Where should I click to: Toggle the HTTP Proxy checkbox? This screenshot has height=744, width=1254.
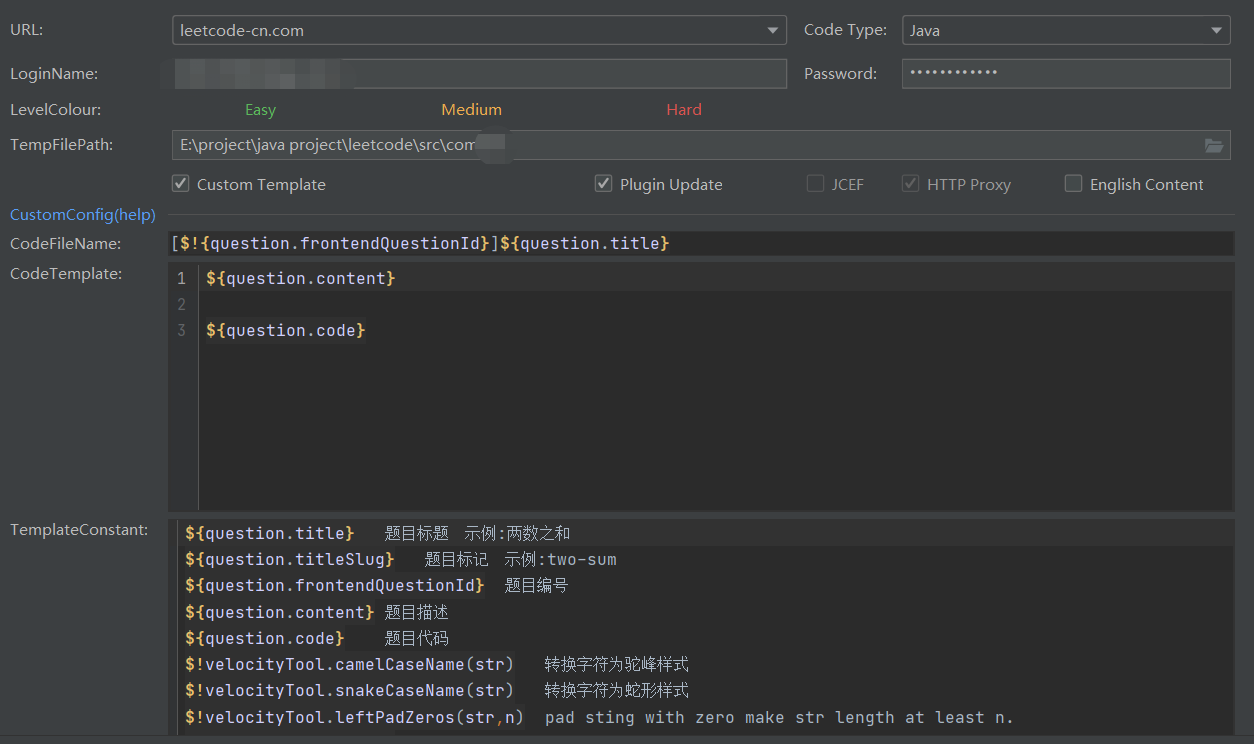point(910,184)
